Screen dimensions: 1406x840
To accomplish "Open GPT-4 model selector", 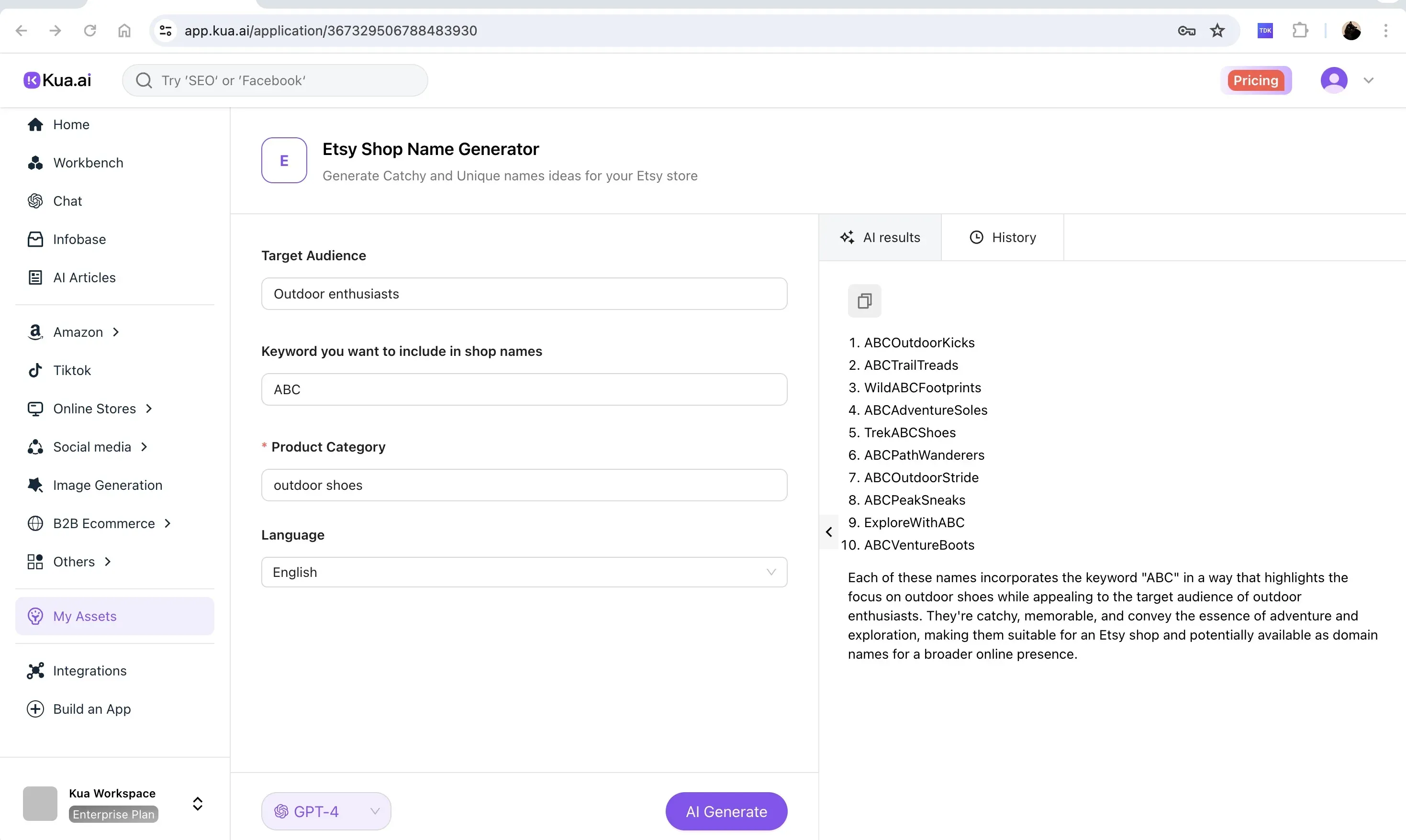I will coord(326,811).
